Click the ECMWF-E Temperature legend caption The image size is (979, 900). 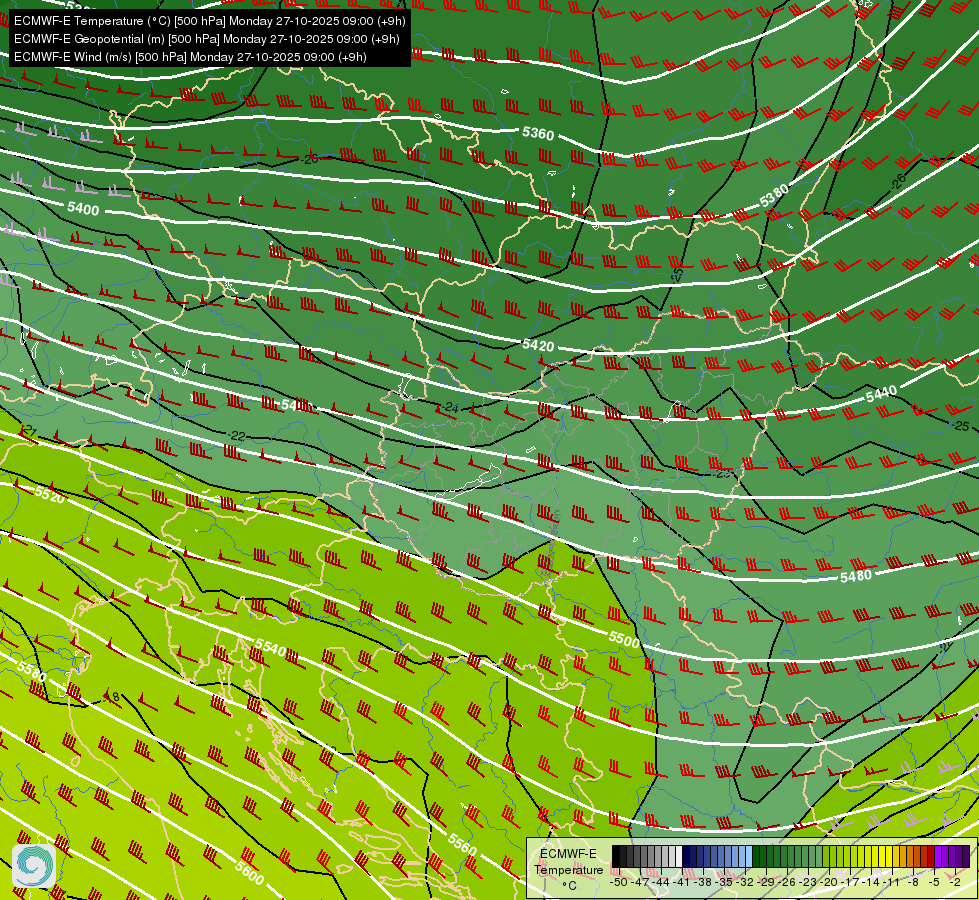point(568,862)
